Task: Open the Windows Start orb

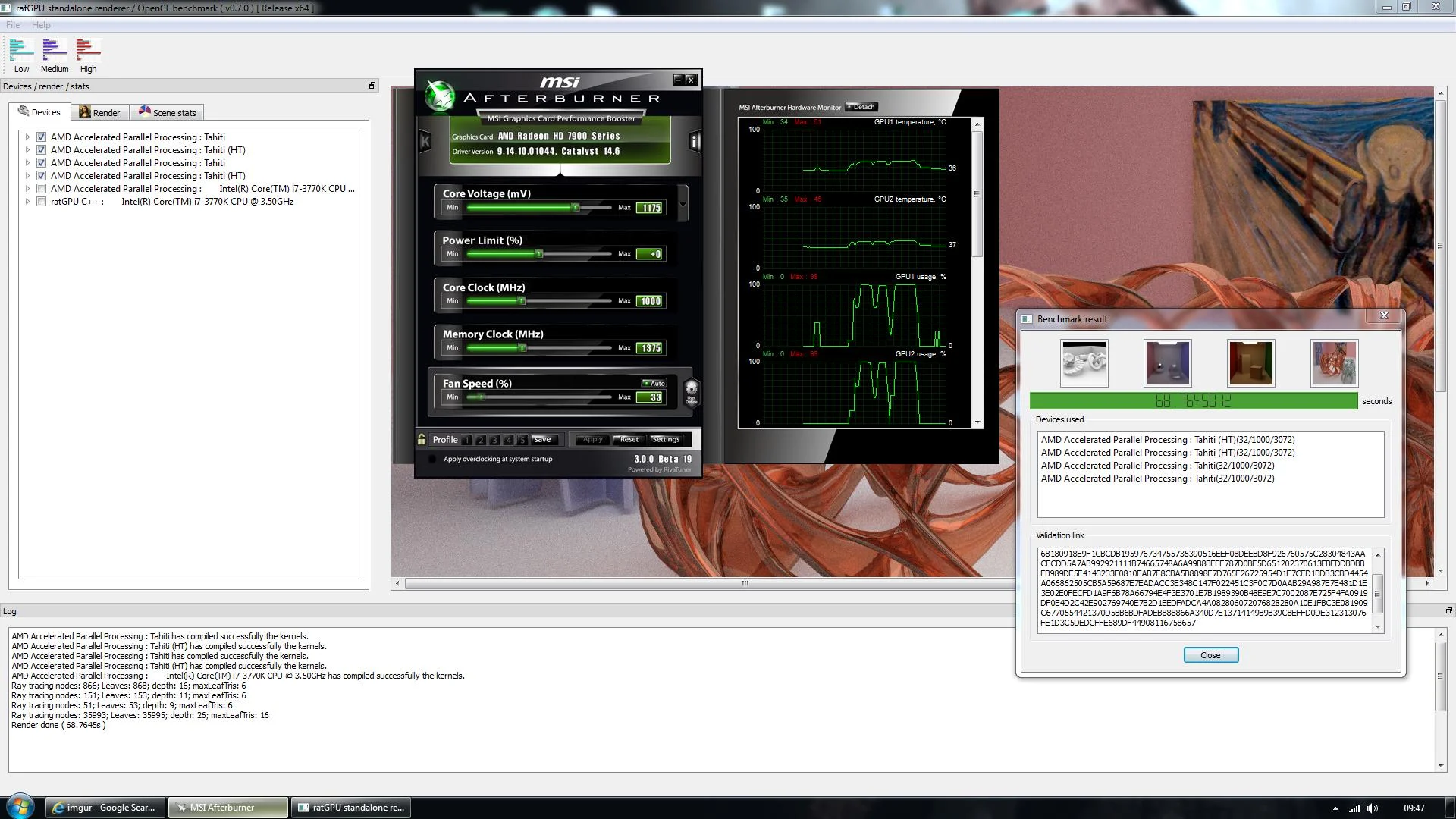Action: coord(20,807)
